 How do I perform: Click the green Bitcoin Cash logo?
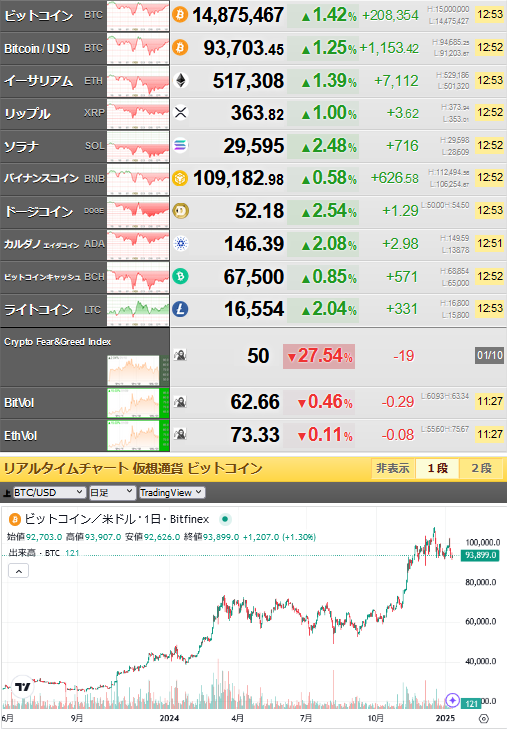(x=180, y=276)
